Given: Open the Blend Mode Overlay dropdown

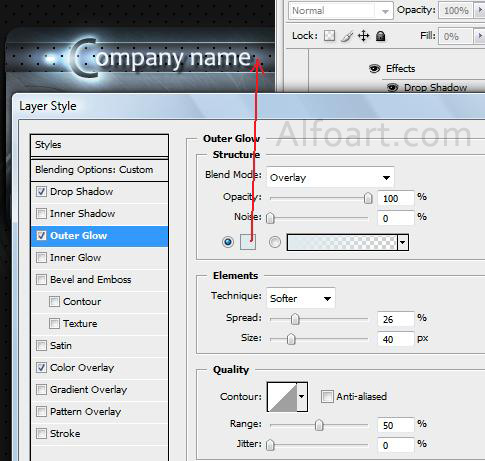Looking at the screenshot, I should tap(330, 177).
